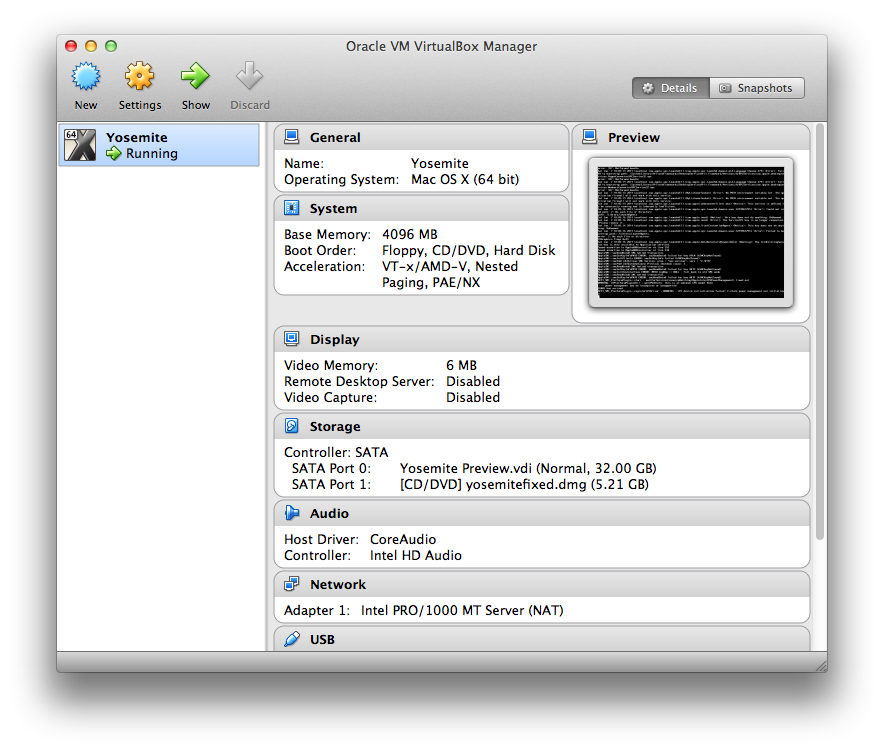Switch to the Details view
This screenshot has width=884, height=751.
point(670,88)
